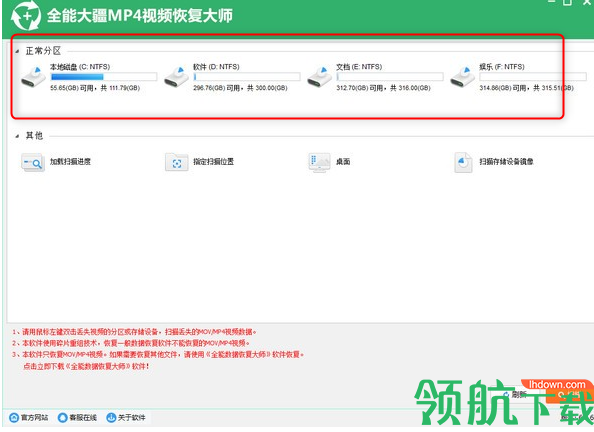Click the 正常分区 section header
Image resolution: width=594 pixels, height=432 pixels.
(43, 51)
